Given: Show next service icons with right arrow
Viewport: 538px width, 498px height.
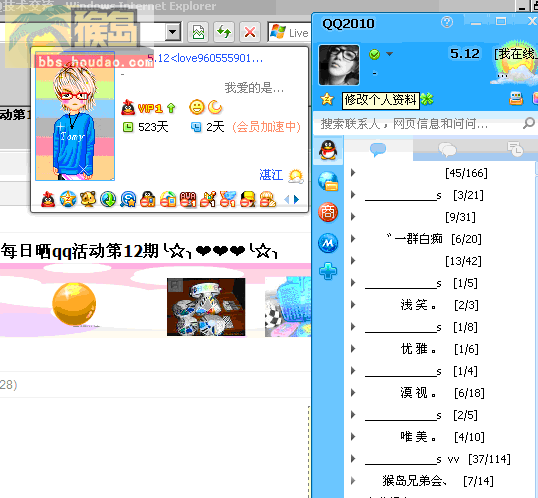Looking at the screenshot, I should coord(296,199).
